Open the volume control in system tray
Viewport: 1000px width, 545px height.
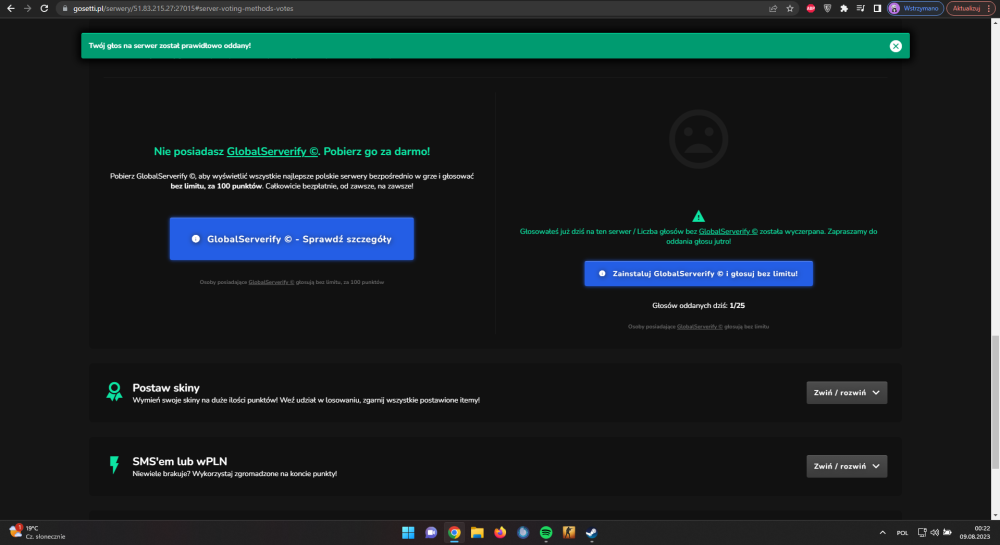934,532
